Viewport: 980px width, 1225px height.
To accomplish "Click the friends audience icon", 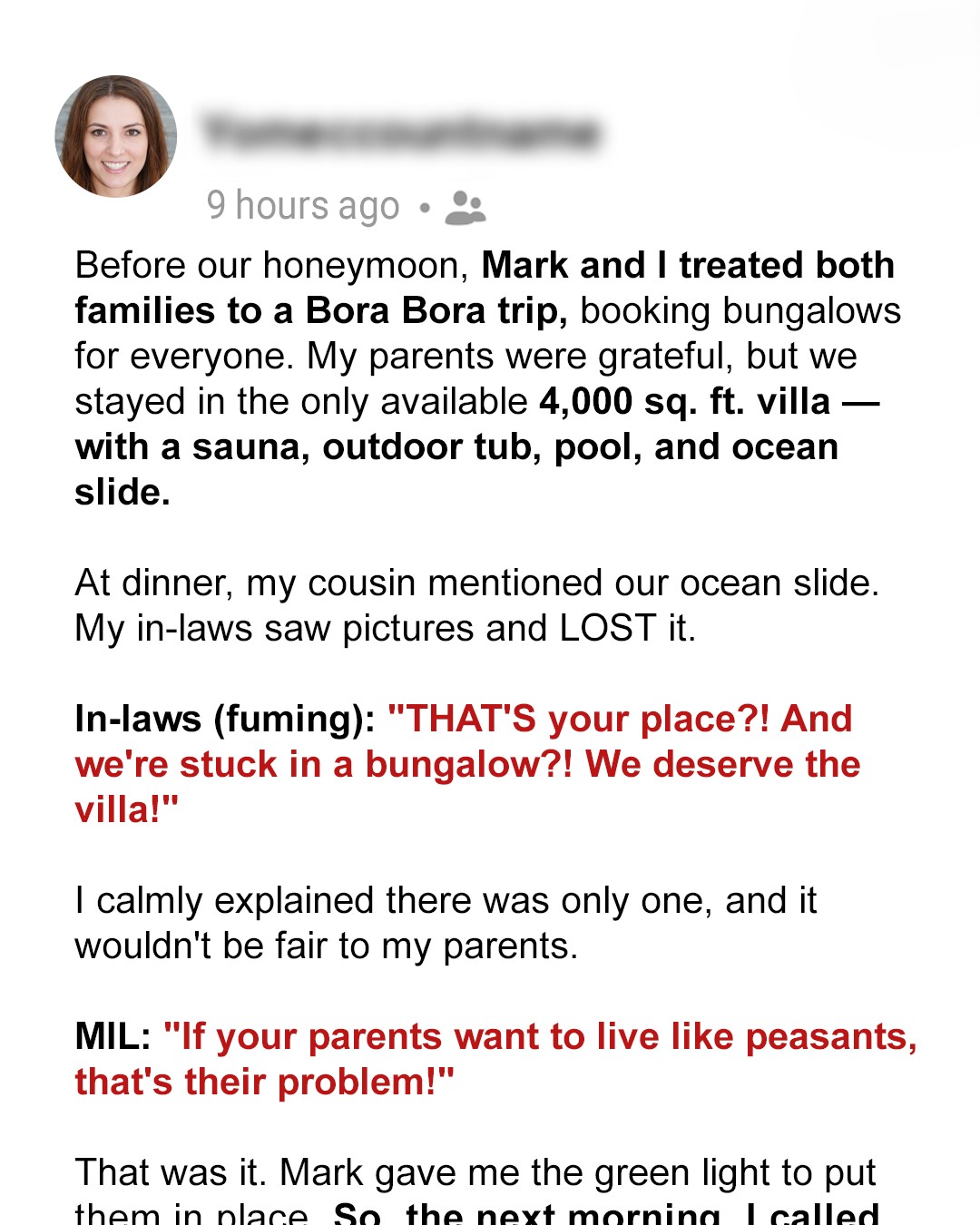I will point(465,208).
